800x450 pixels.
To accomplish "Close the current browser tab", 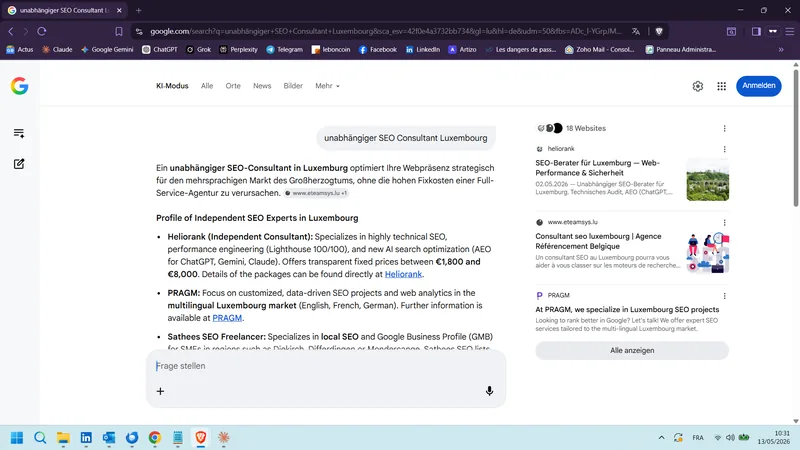I will pos(119,10).
